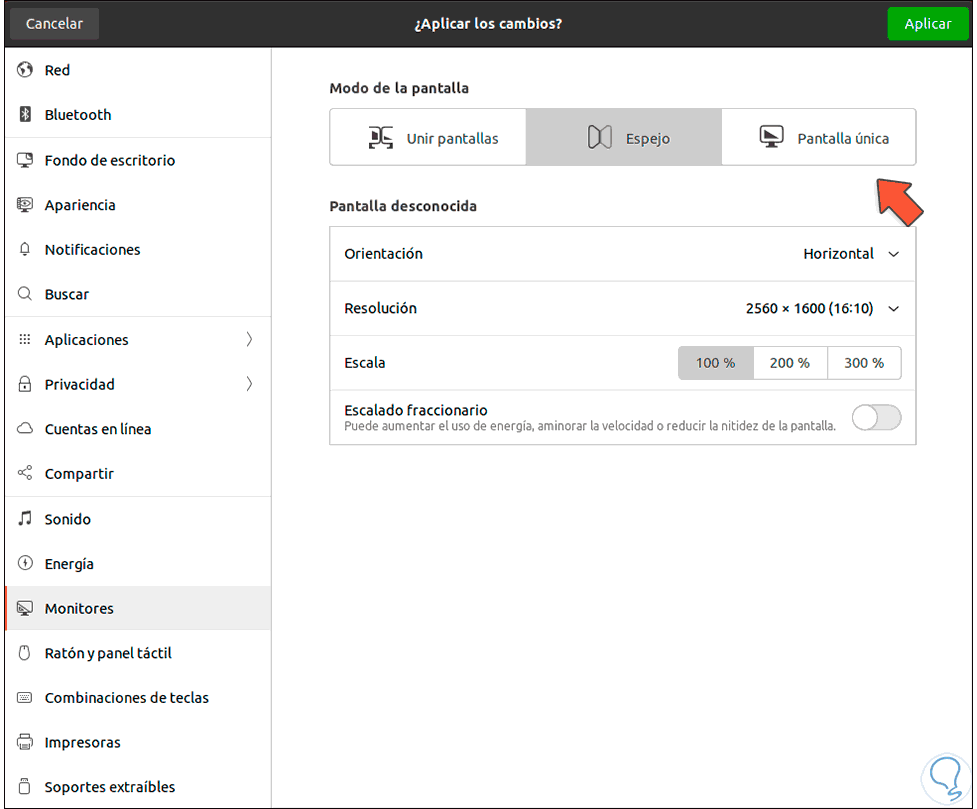Toggle the Escalado fraccionario switch
977x809 pixels.
pyautogui.click(x=876, y=418)
